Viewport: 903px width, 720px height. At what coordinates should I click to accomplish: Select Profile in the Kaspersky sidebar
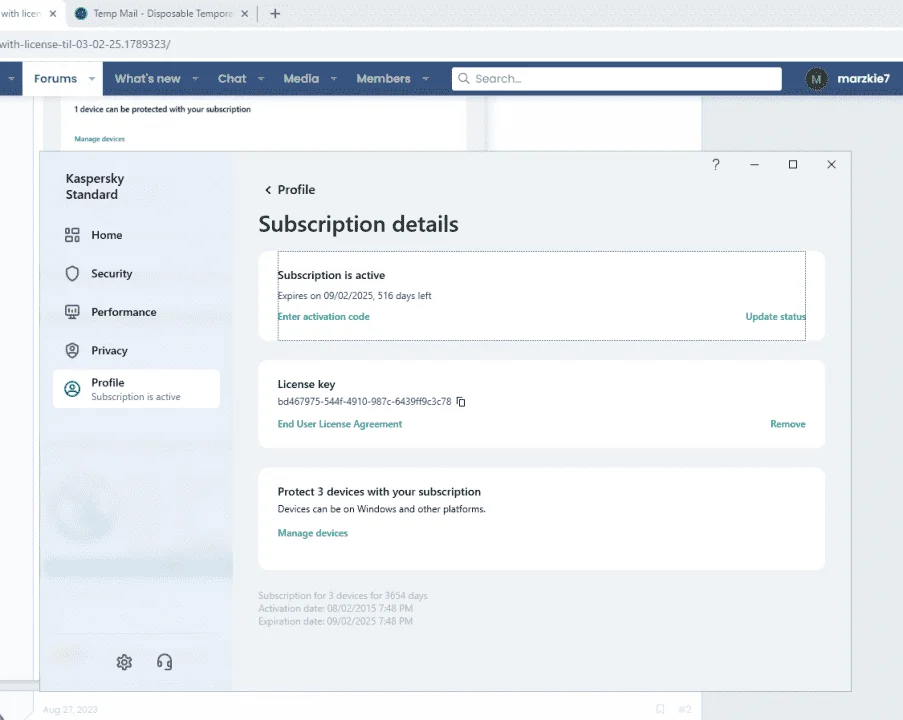136,389
